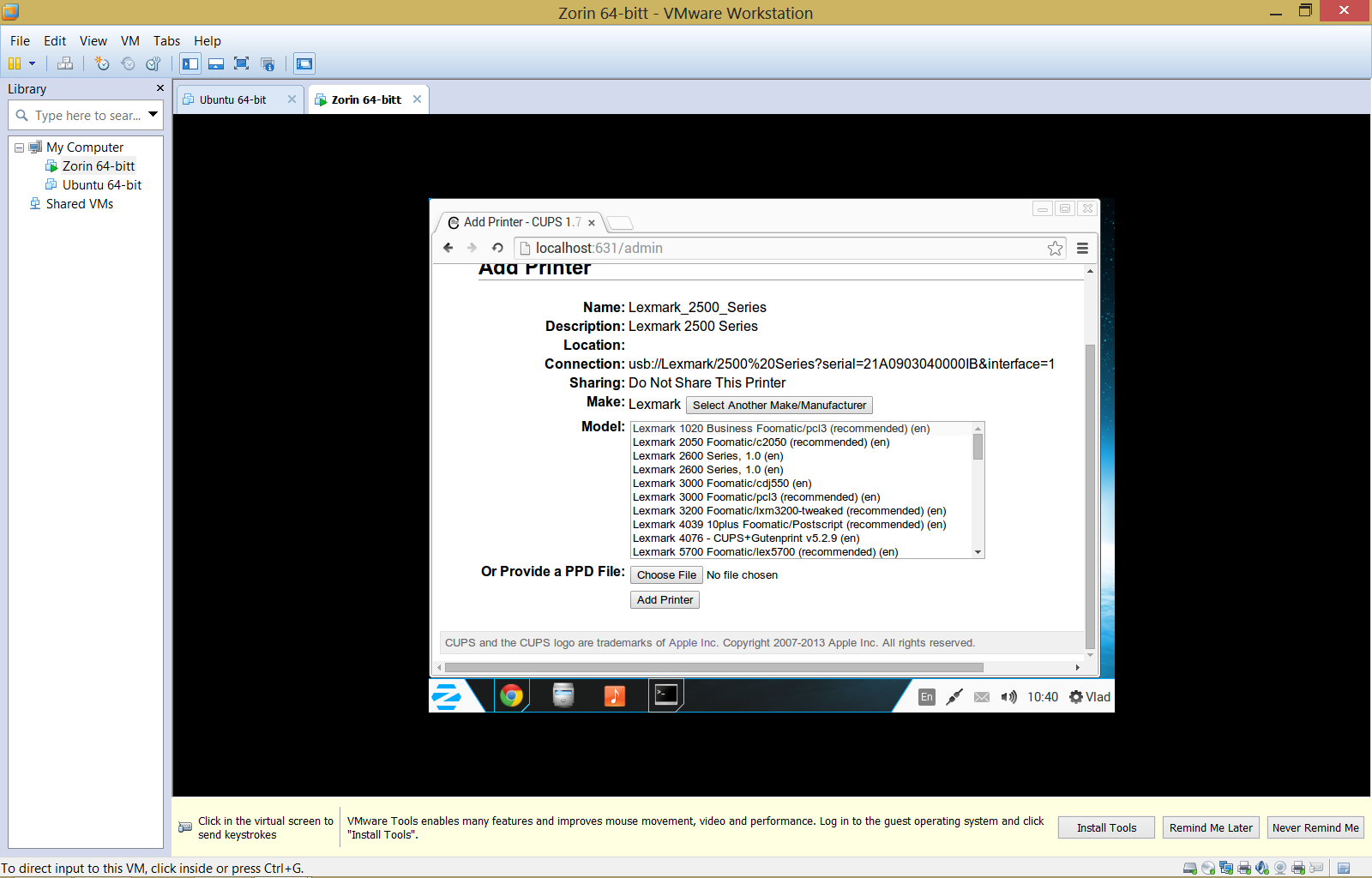Screen dimensions: 1372x878
Task: Toggle the console view button
Action: tap(304, 63)
